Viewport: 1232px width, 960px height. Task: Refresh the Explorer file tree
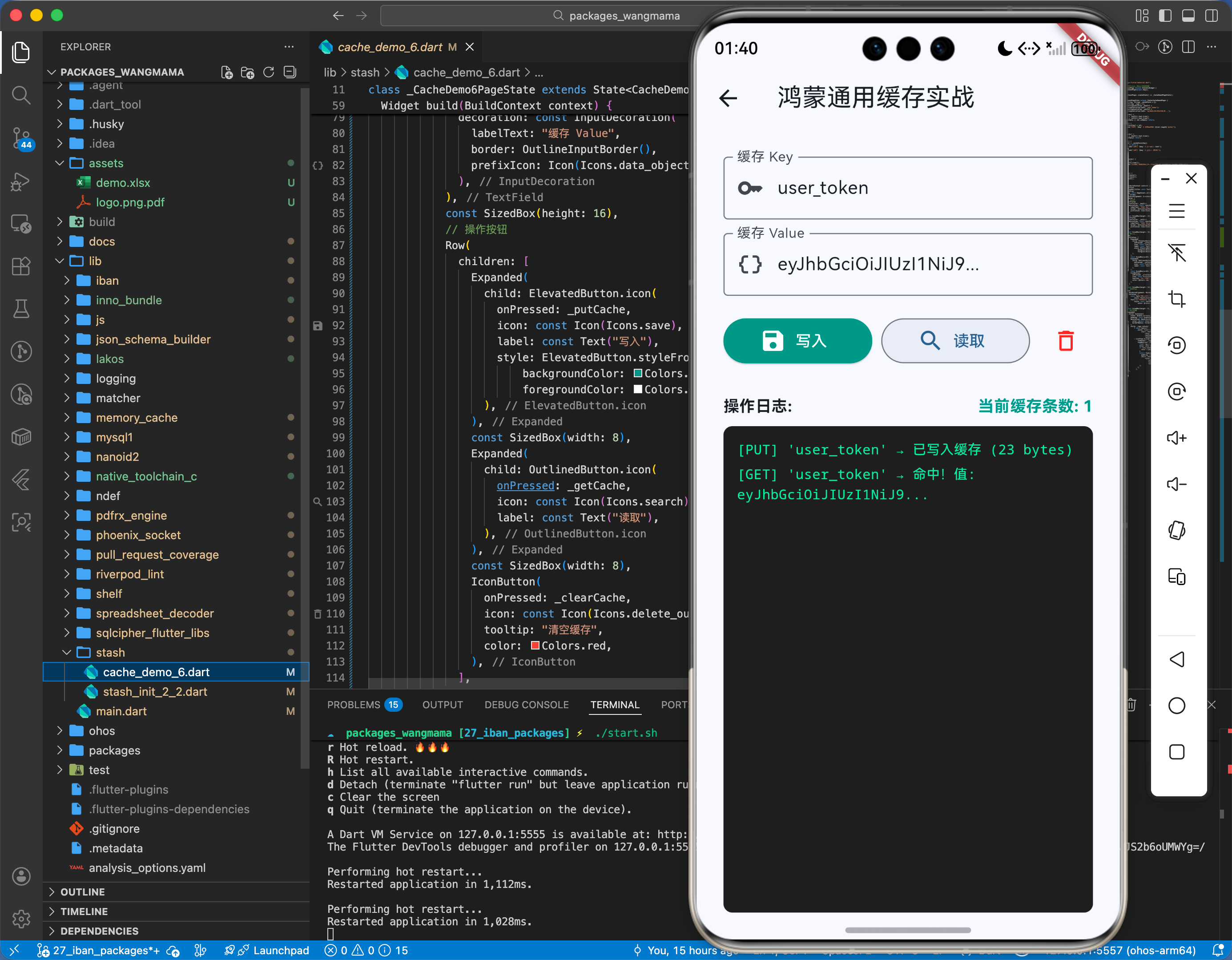click(269, 72)
